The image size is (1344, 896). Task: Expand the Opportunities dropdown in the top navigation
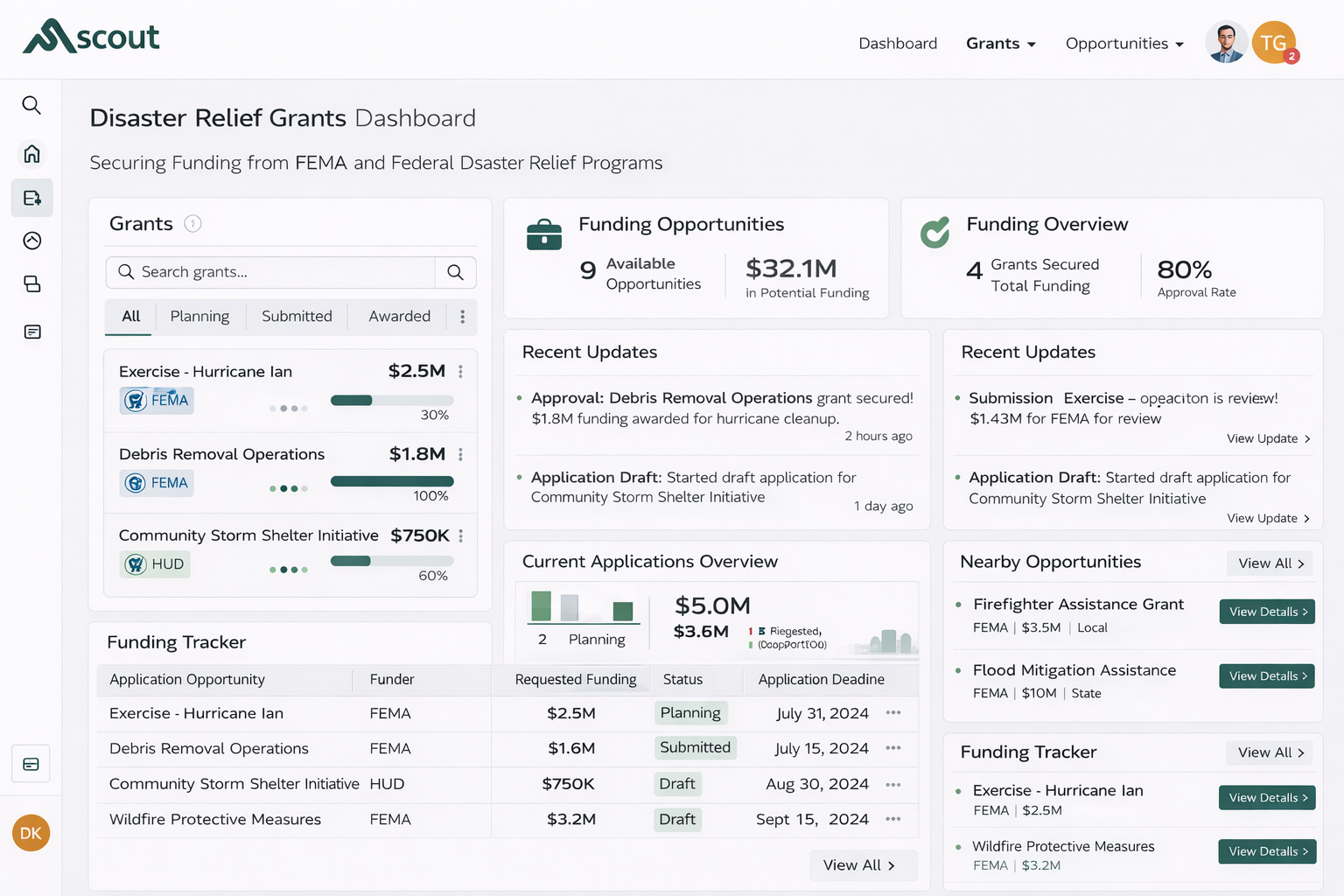1124,44
